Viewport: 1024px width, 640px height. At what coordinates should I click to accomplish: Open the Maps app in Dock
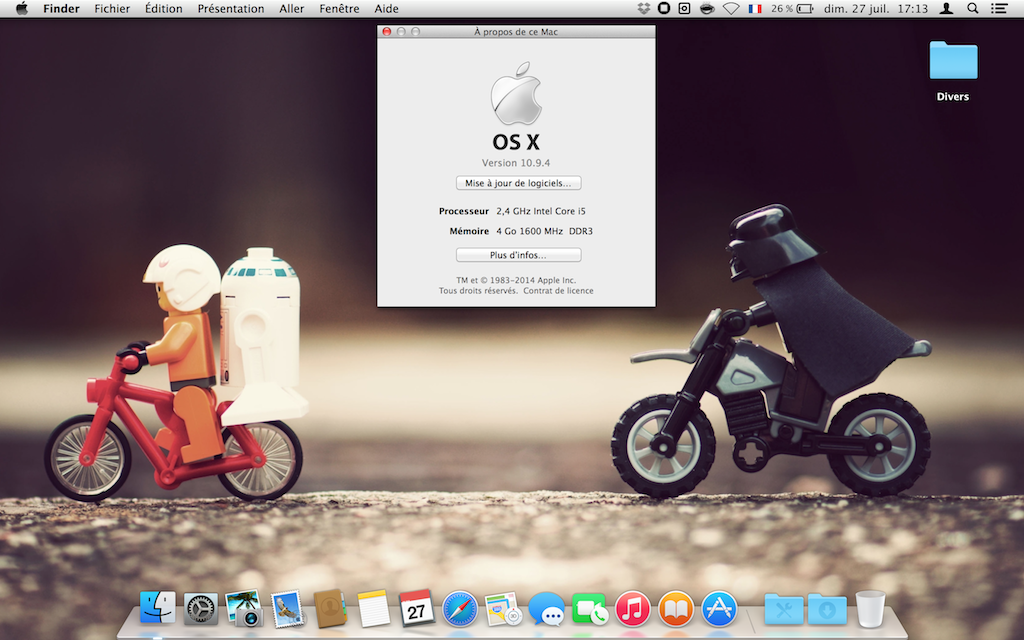(x=503, y=609)
